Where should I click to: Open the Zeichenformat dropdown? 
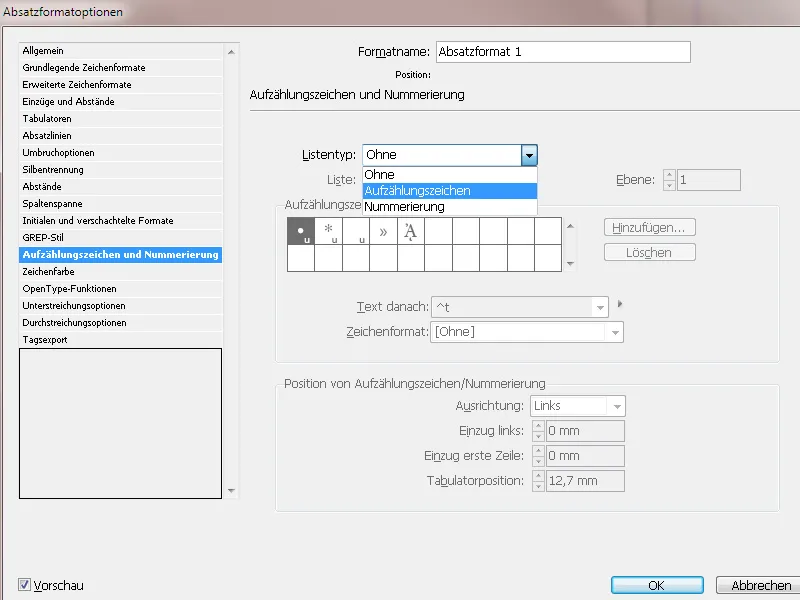coord(615,332)
